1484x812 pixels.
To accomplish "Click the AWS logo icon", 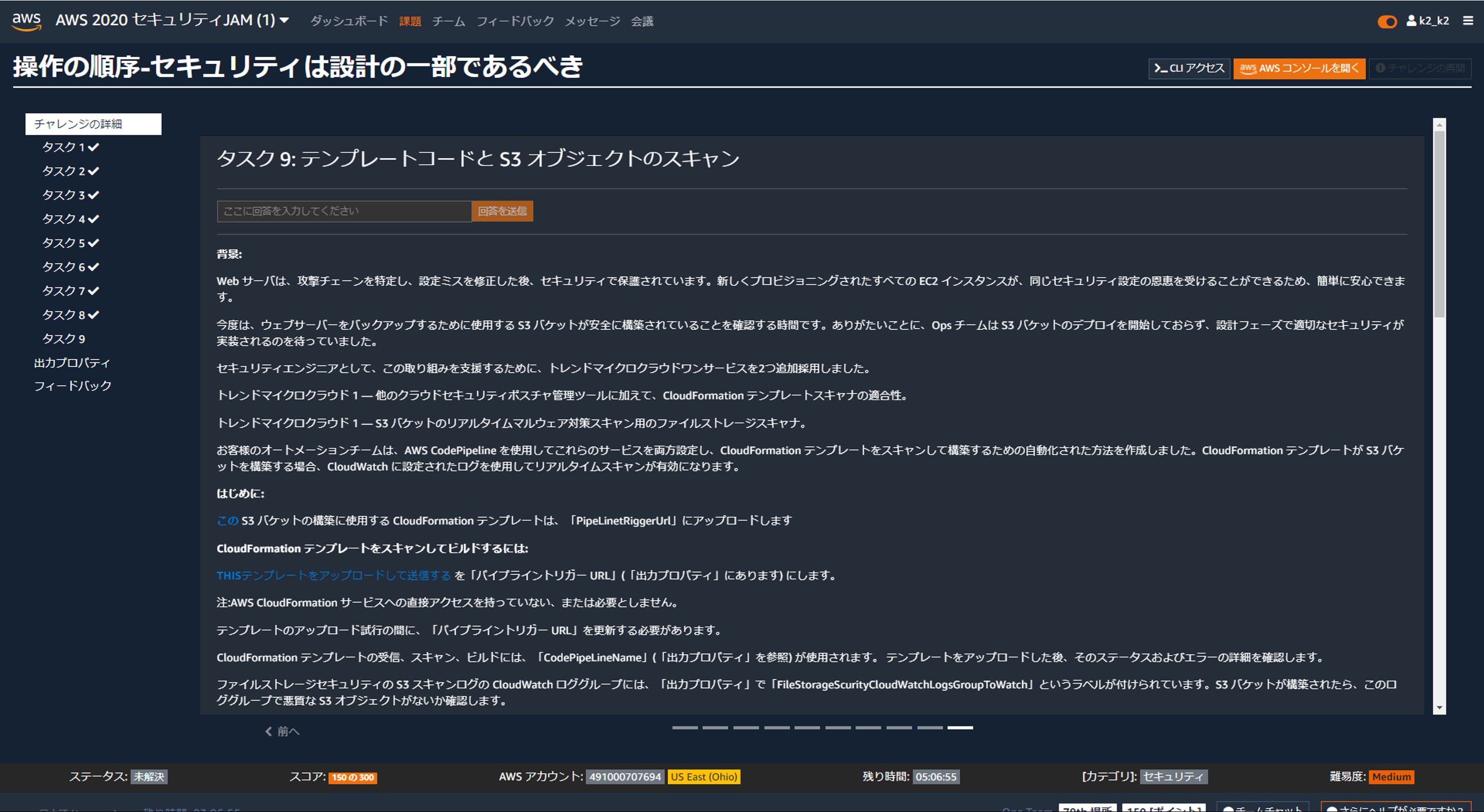I will 26,21.
